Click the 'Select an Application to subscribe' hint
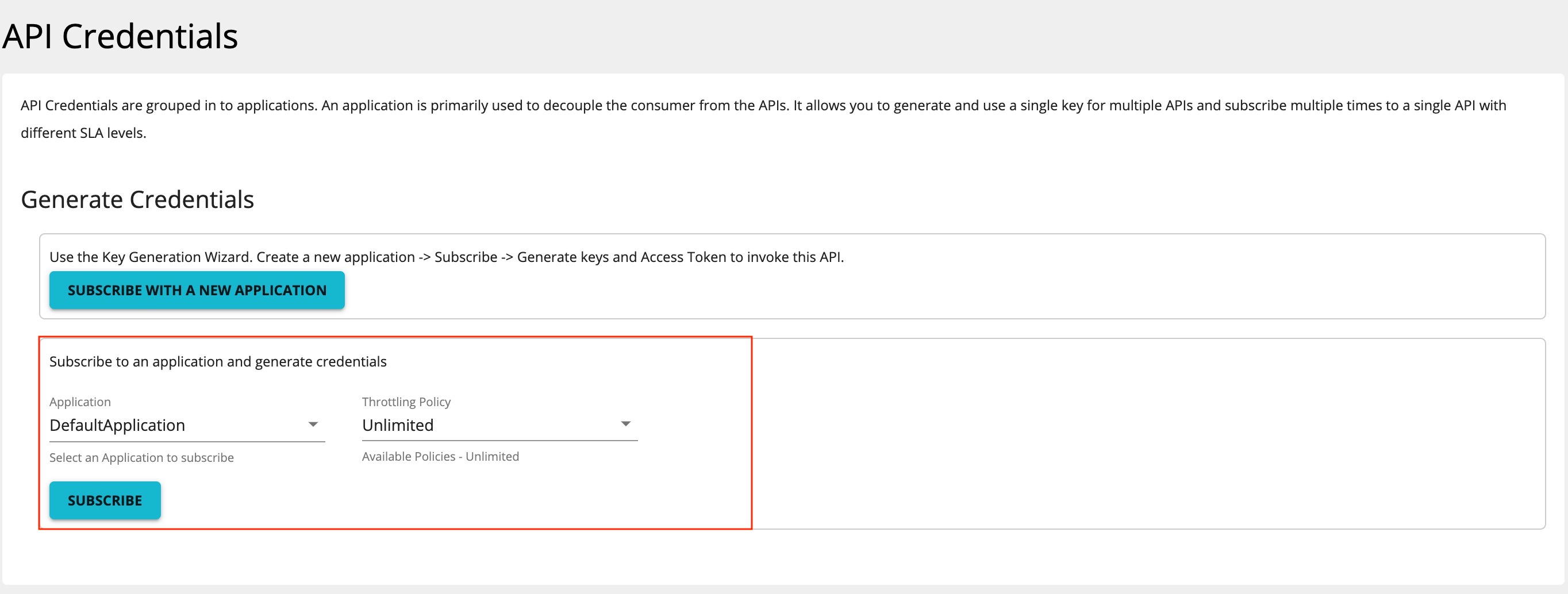 click(x=141, y=458)
